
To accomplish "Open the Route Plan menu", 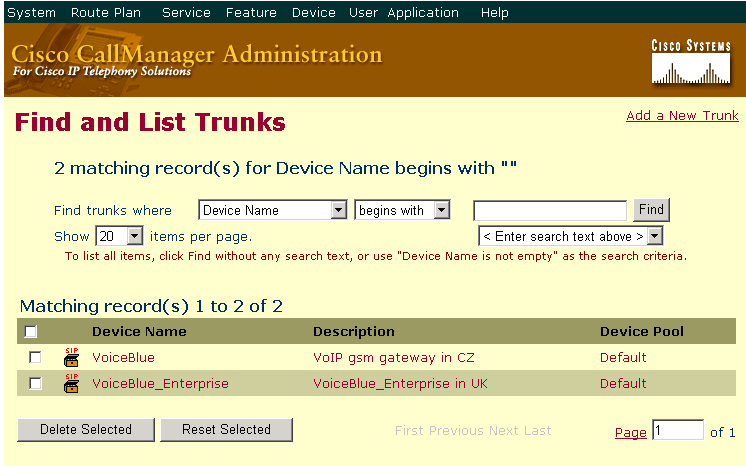I will [x=106, y=12].
